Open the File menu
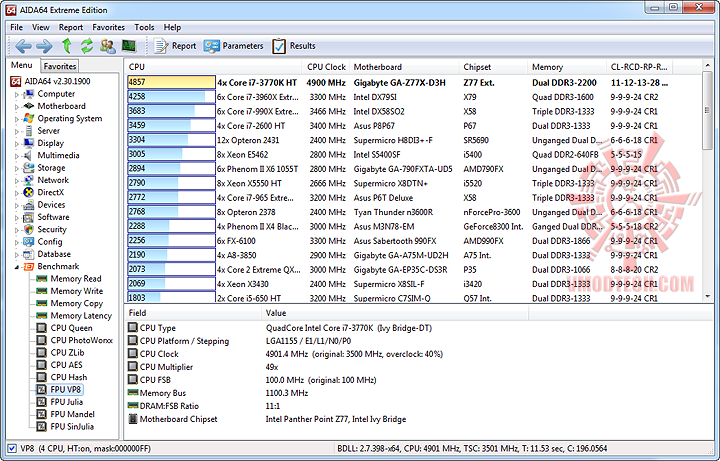720x461 pixels. 17,28
